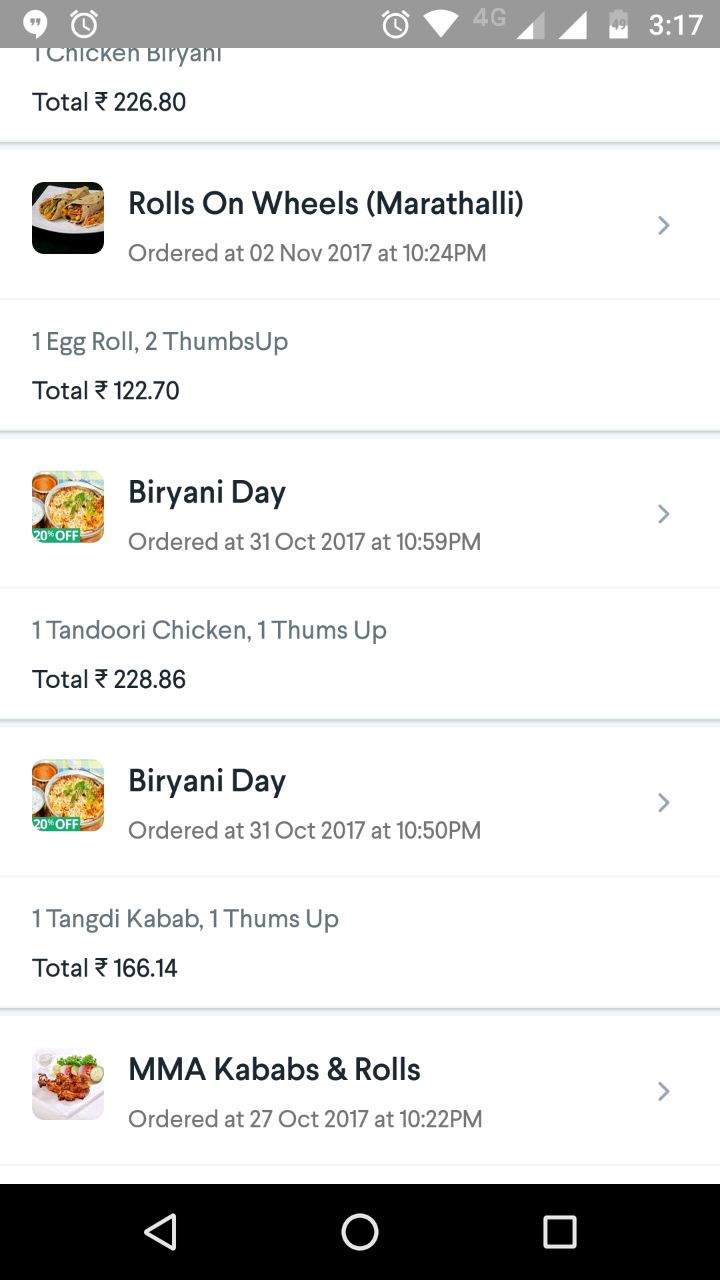Expand MMA Kababs & Rolls order chevron

click(663, 1091)
